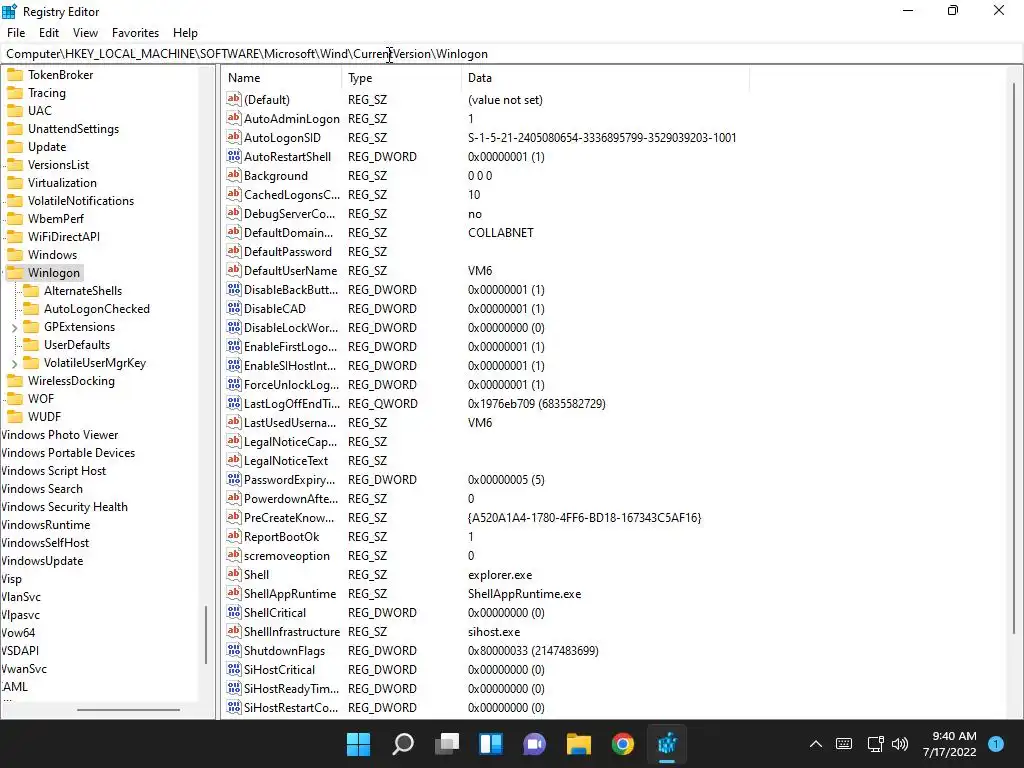Select the Windows Photo Viewer key

tap(59, 434)
